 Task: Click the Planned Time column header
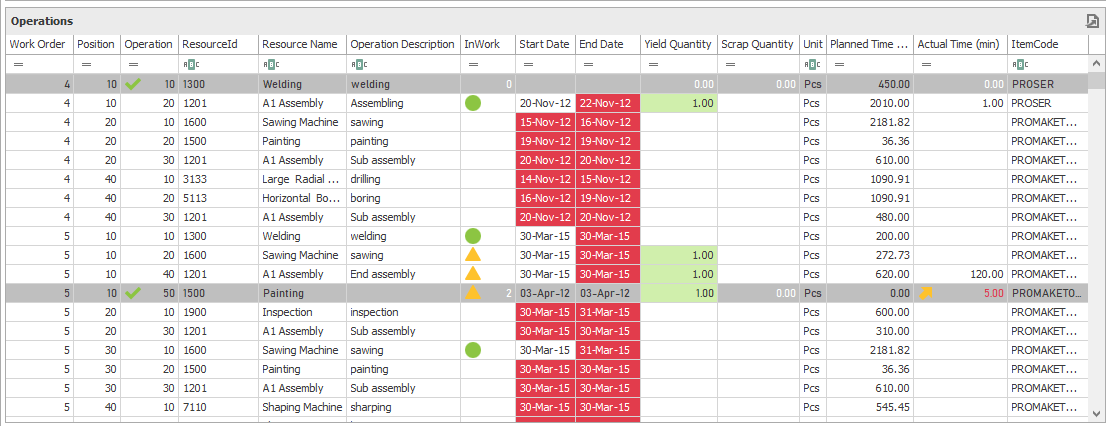(x=868, y=44)
